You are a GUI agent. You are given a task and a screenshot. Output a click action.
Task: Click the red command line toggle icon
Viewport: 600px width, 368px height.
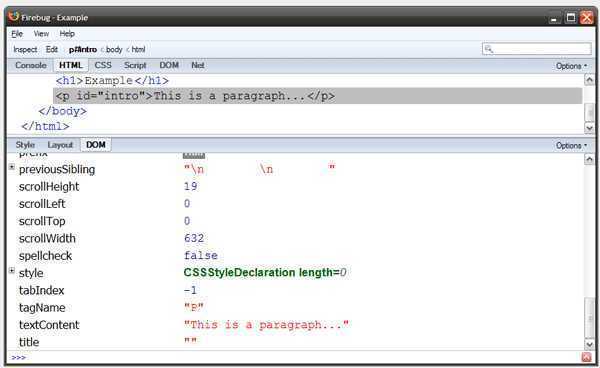(x=586, y=357)
